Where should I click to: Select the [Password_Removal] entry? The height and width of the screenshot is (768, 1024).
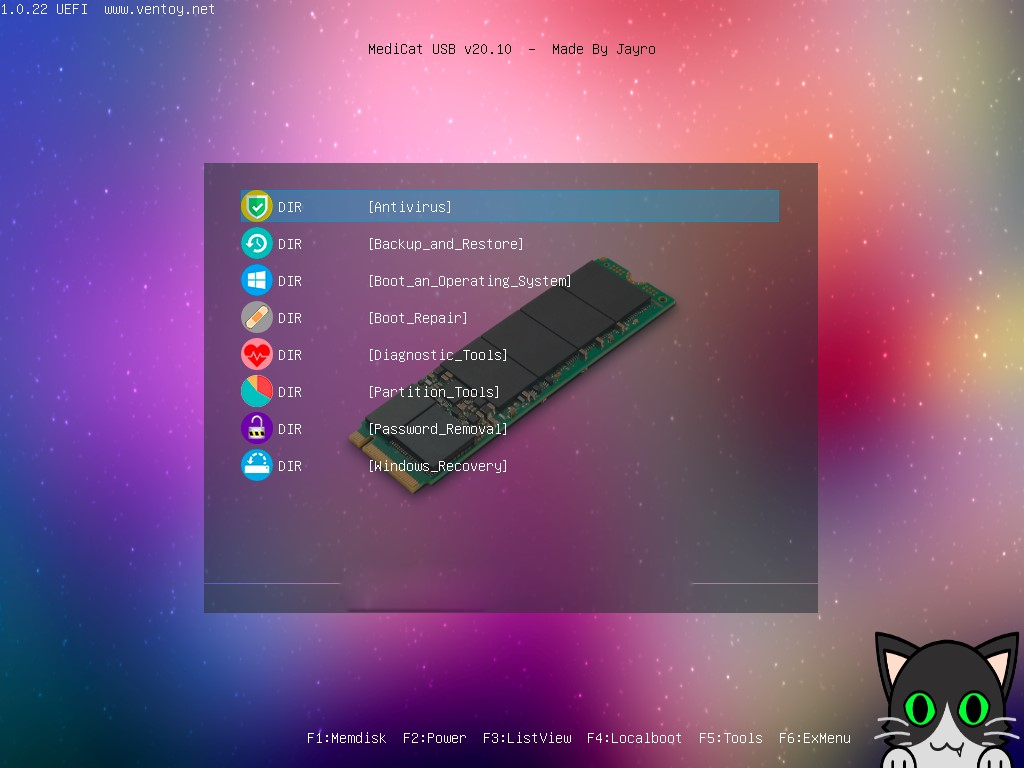click(x=510, y=429)
